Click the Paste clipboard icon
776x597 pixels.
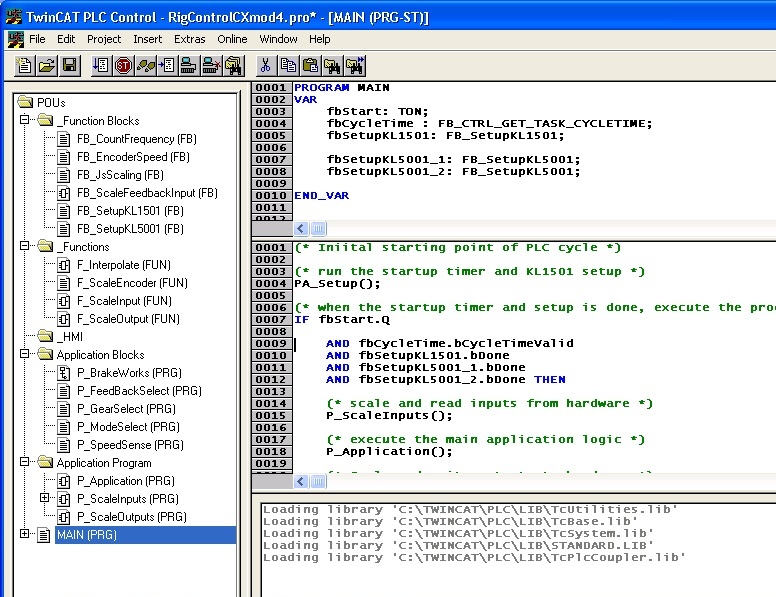click(x=310, y=65)
